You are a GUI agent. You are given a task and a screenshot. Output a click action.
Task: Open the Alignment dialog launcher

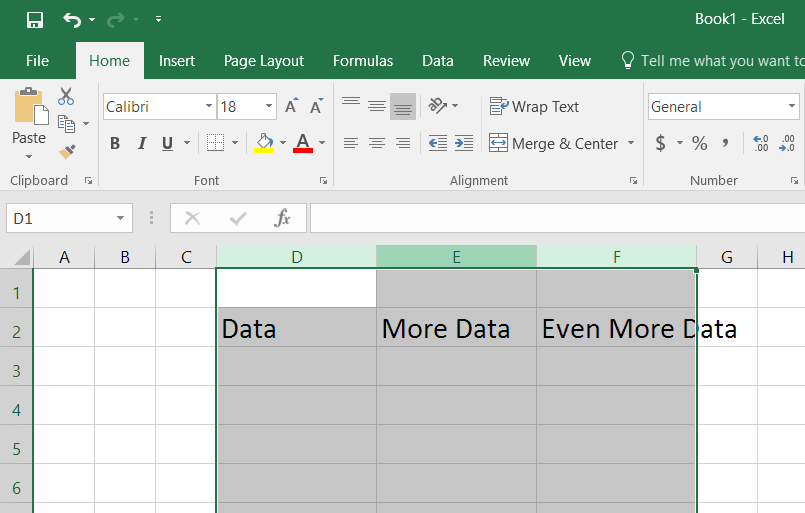pos(634,181)
